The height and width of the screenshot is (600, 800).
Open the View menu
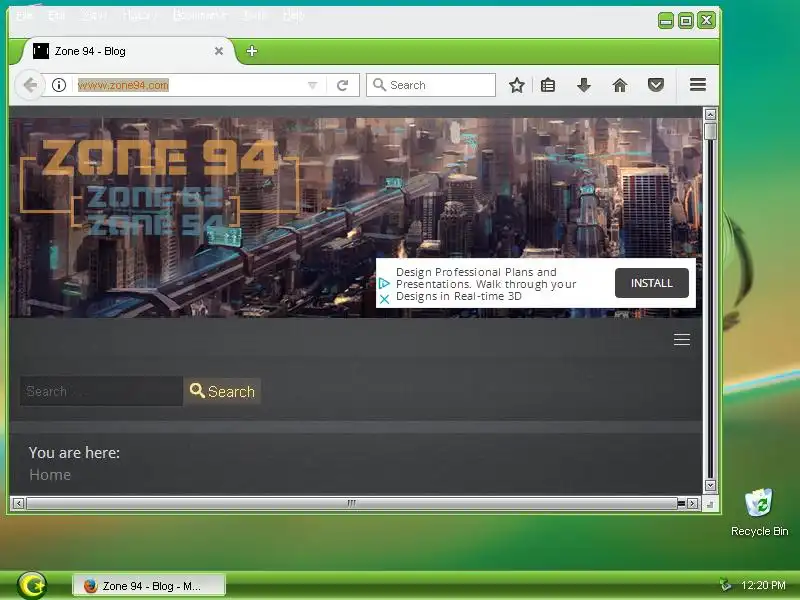[94, 15]
